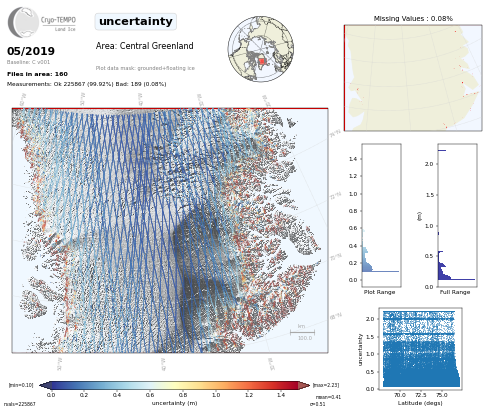Click the Plot data mask caption

pyautogui.click(x=145, y=68)
